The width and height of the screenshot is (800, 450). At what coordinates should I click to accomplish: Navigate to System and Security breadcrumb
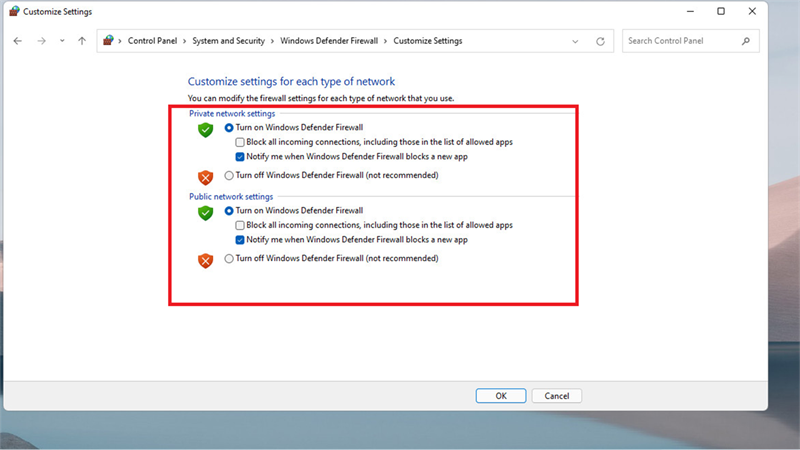229,41
